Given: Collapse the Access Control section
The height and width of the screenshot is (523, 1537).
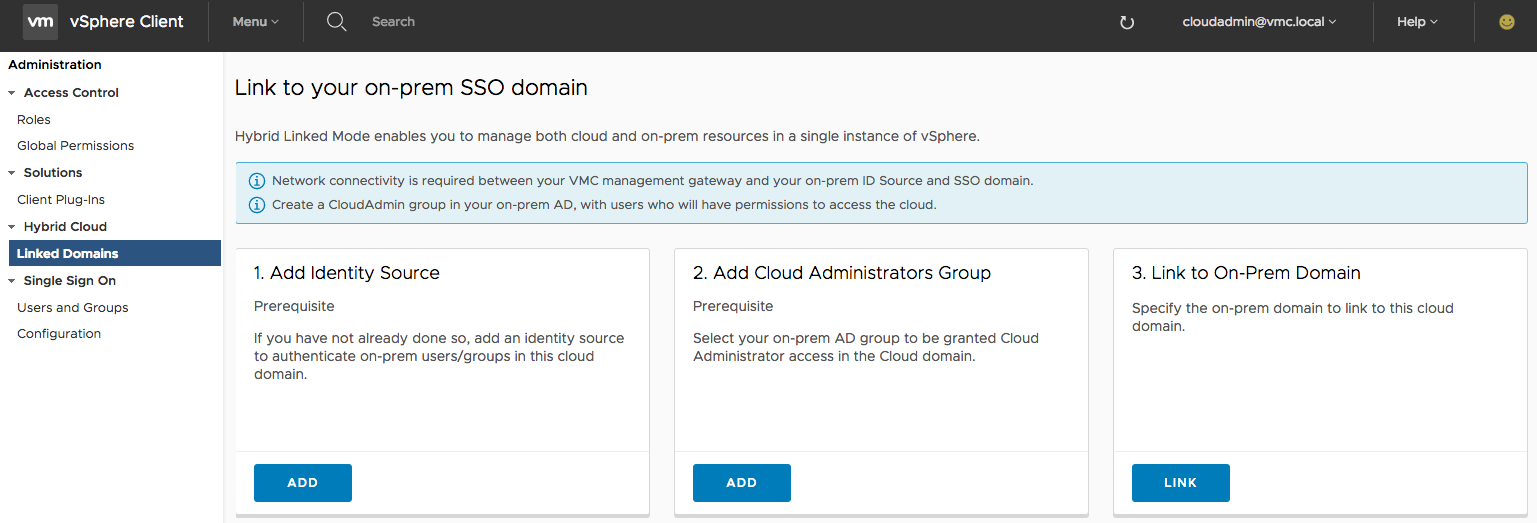Looking at the screenshot, I should (x=12, y=93).
